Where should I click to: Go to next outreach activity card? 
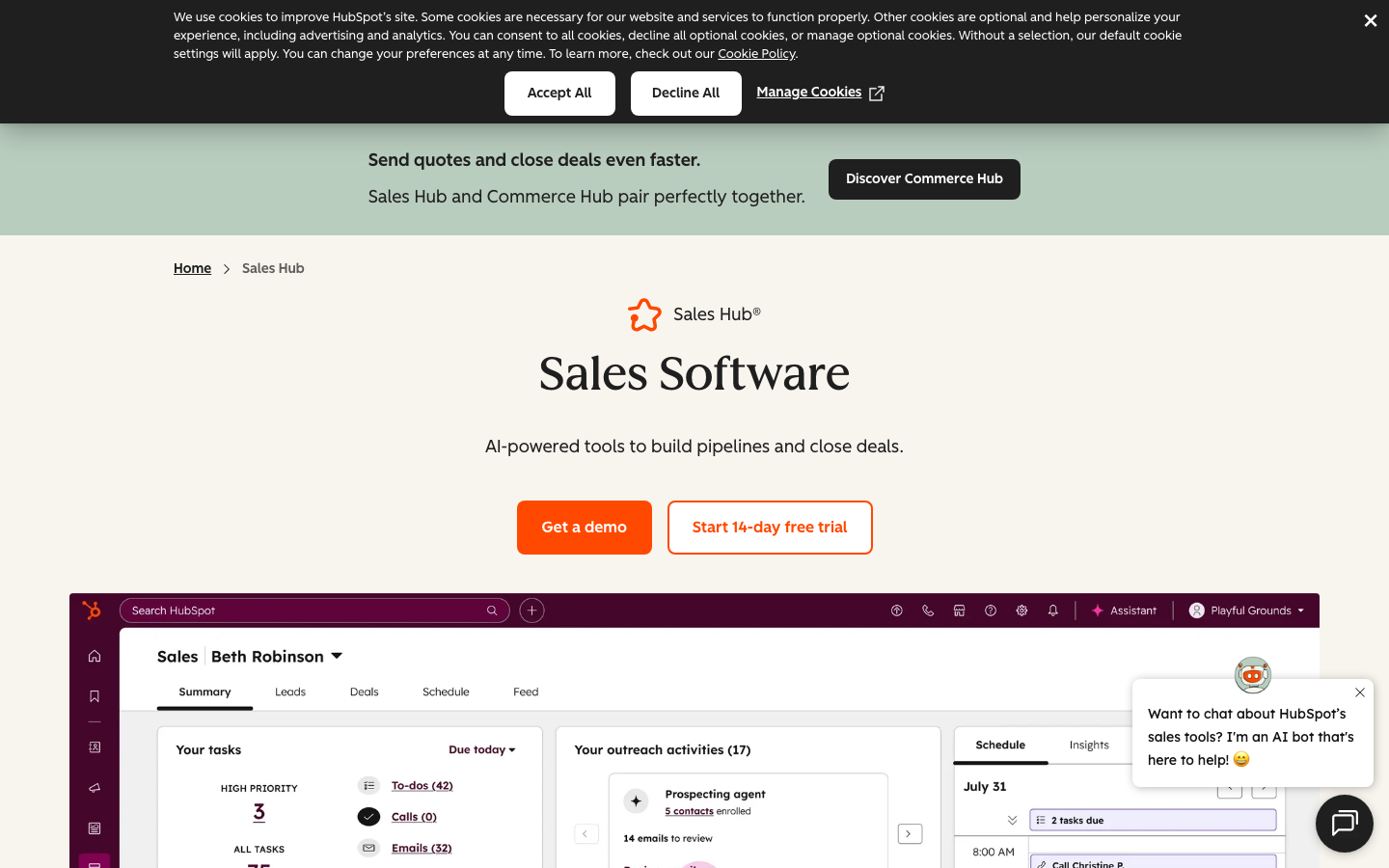coord(910,833)
